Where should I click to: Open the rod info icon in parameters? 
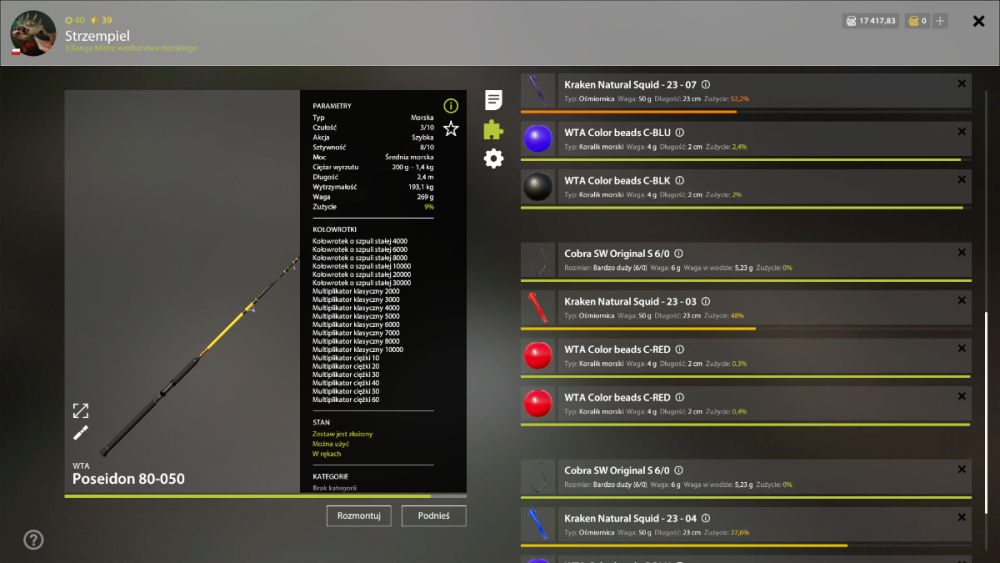pos(451,106)
